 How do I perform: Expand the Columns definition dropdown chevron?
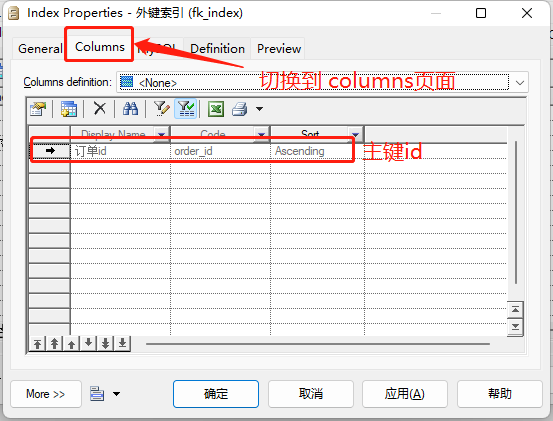point(520,83)
